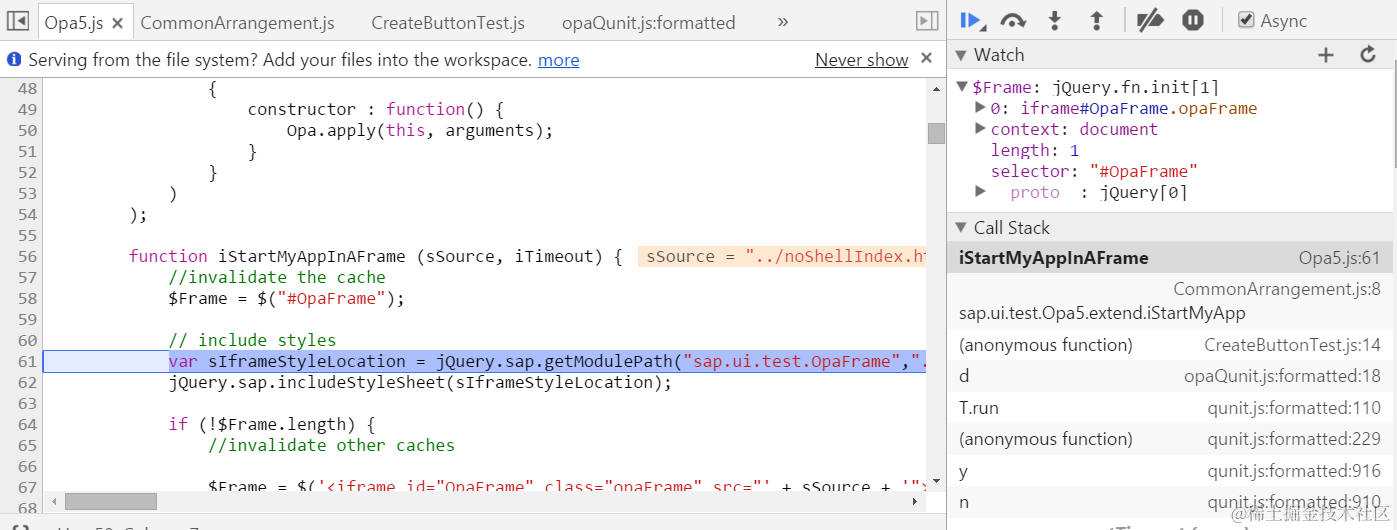
Task: Toggle the debugger sidebar pane icon
Action: point(927,21)
